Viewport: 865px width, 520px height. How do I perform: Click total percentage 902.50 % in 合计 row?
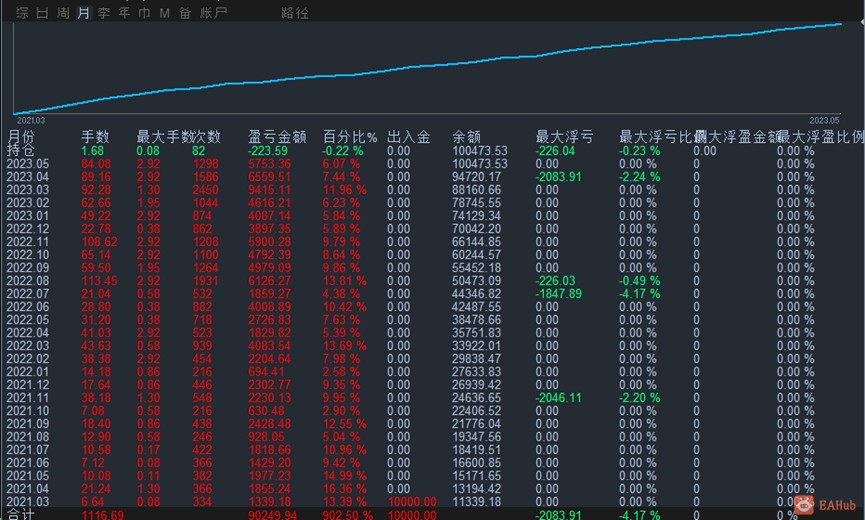(348, 515)
